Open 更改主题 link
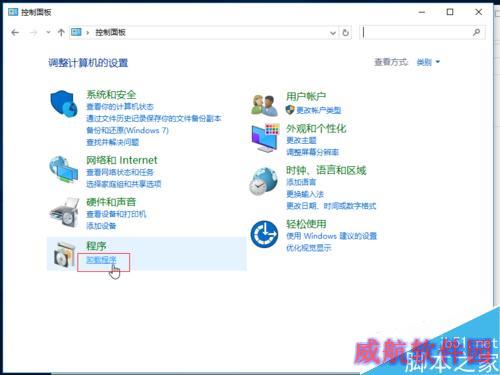500x375 pixels. coord(301,140)
